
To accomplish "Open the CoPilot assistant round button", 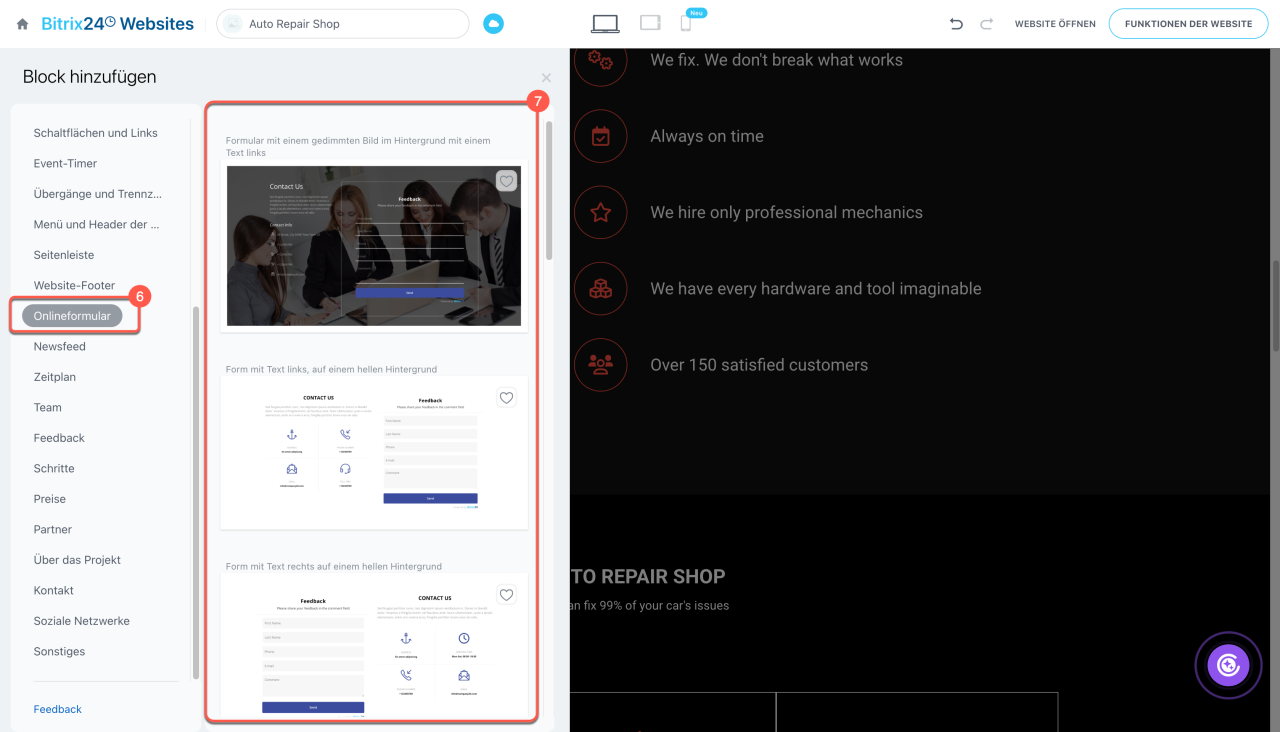I will 1228,665.
